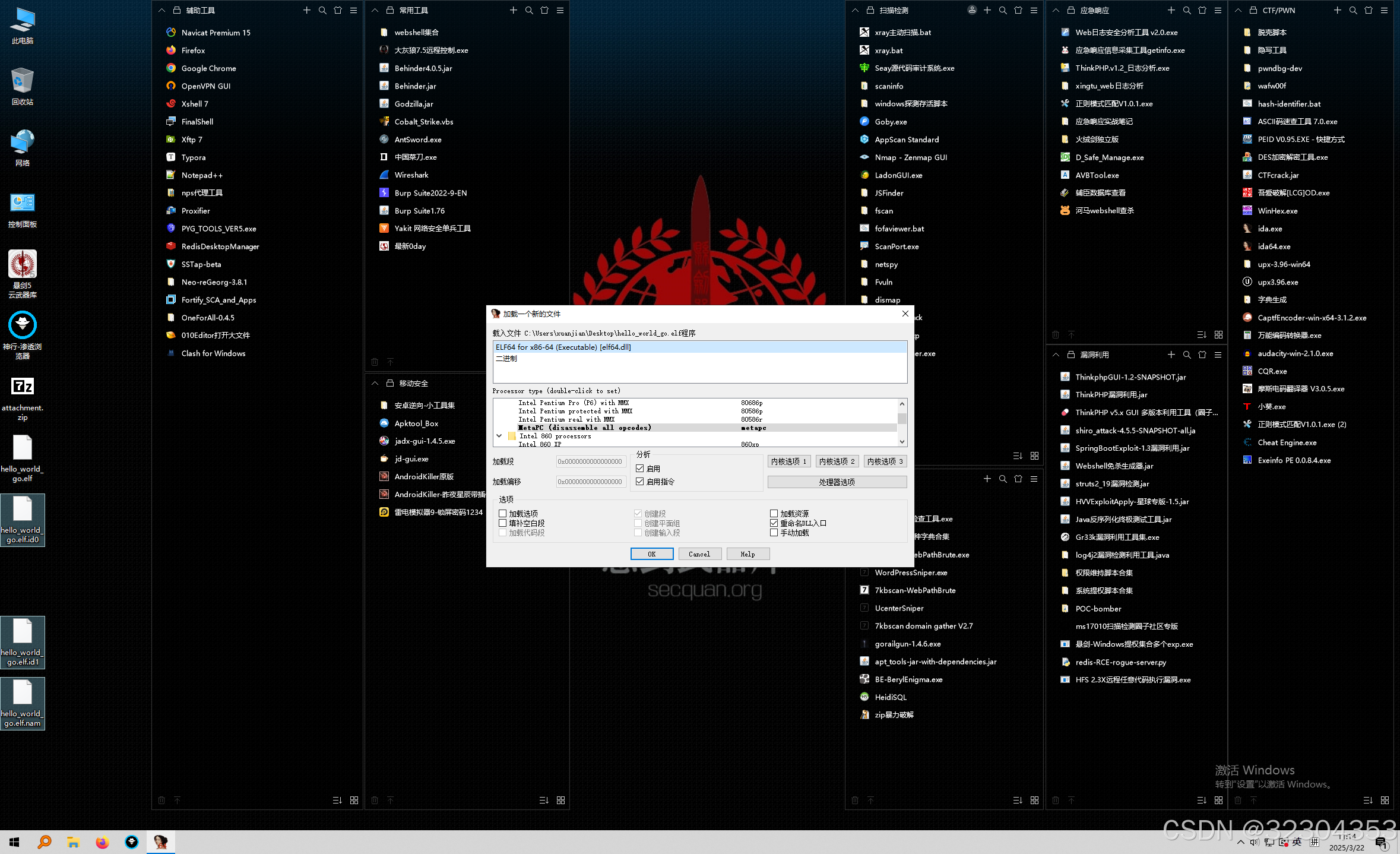Launch AntSword.exe from 常用工具

pyautogui.click(x=418, y=139)
